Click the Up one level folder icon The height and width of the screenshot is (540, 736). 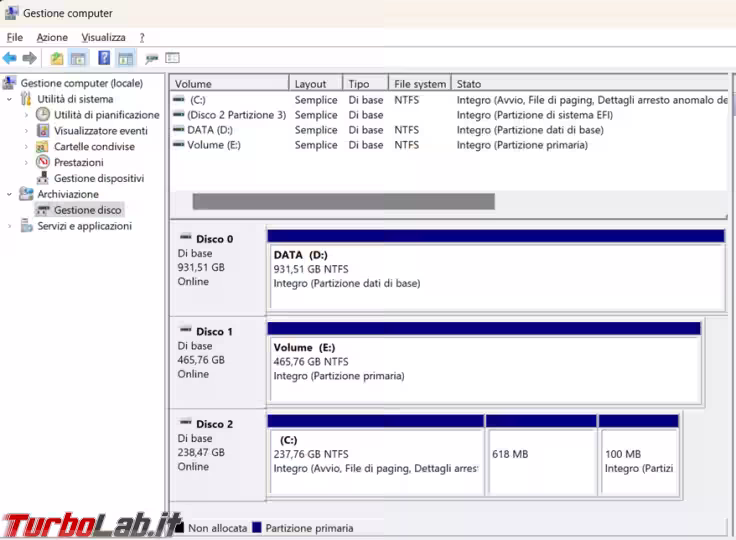tap(57, 58)
